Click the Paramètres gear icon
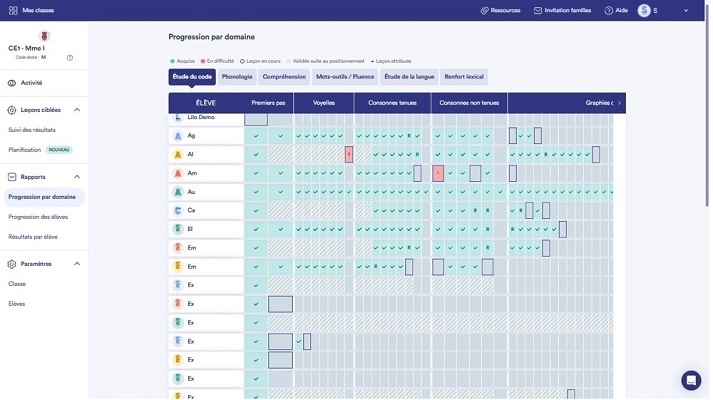The image size is (713, 400). point(12,264)
